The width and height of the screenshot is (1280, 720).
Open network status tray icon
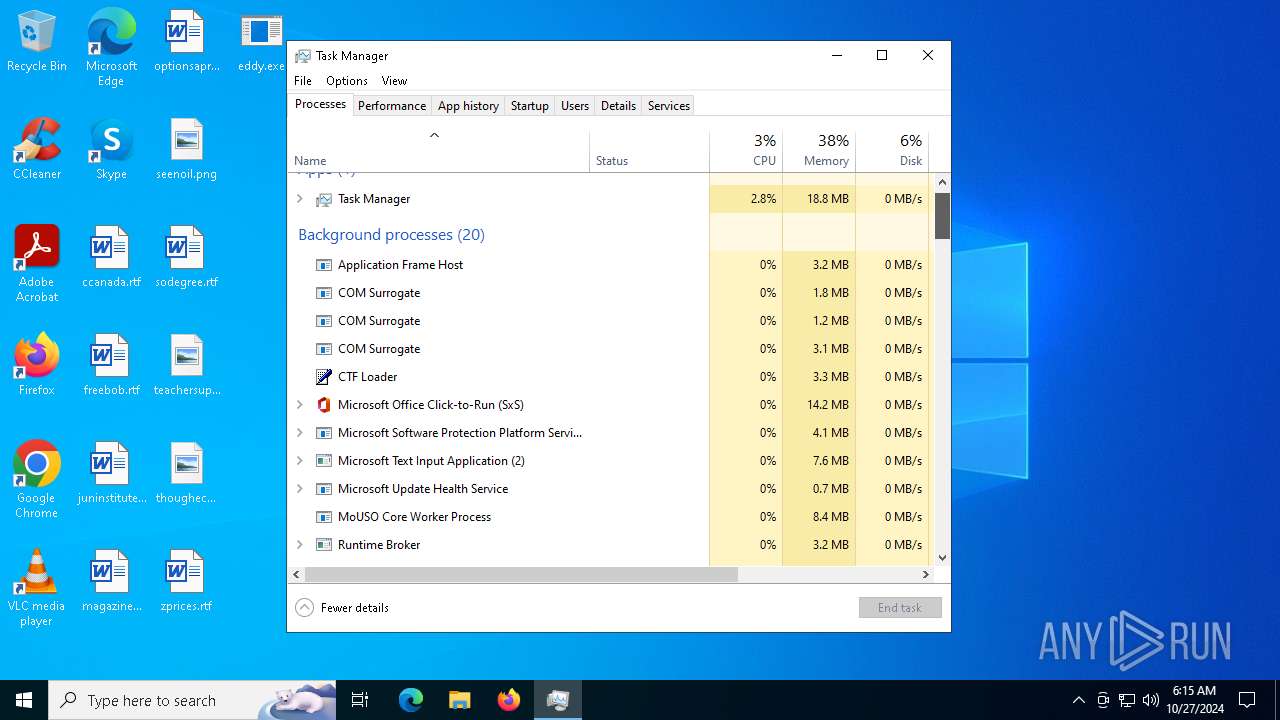click(1127, 700)
